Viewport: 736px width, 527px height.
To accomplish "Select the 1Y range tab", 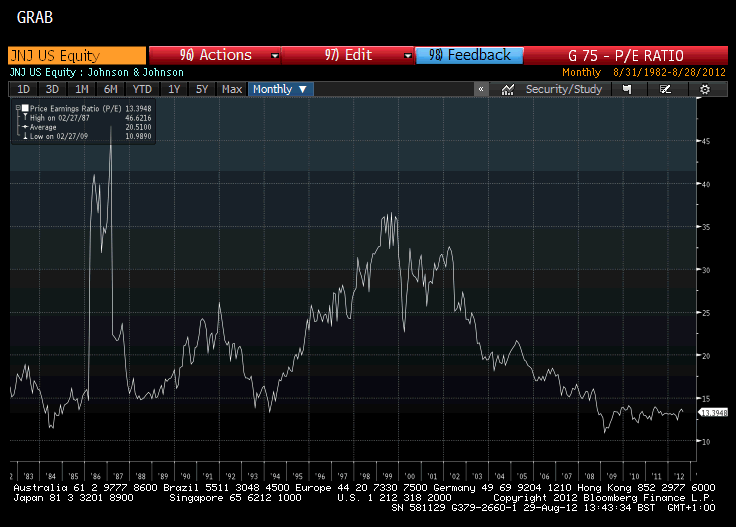I will 174,89.
